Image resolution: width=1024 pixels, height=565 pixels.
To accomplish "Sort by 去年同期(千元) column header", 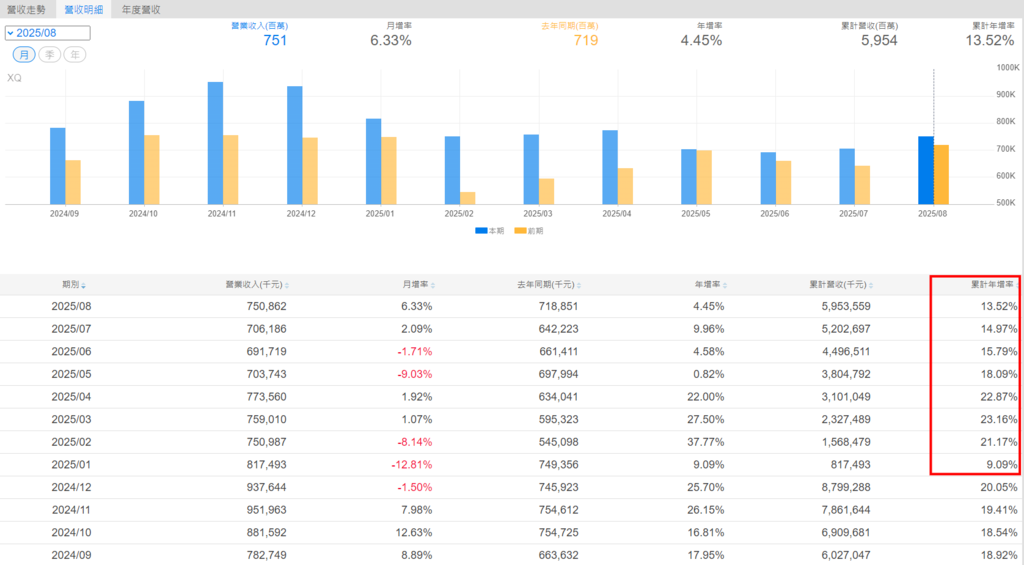I will (x=549, y=285).
